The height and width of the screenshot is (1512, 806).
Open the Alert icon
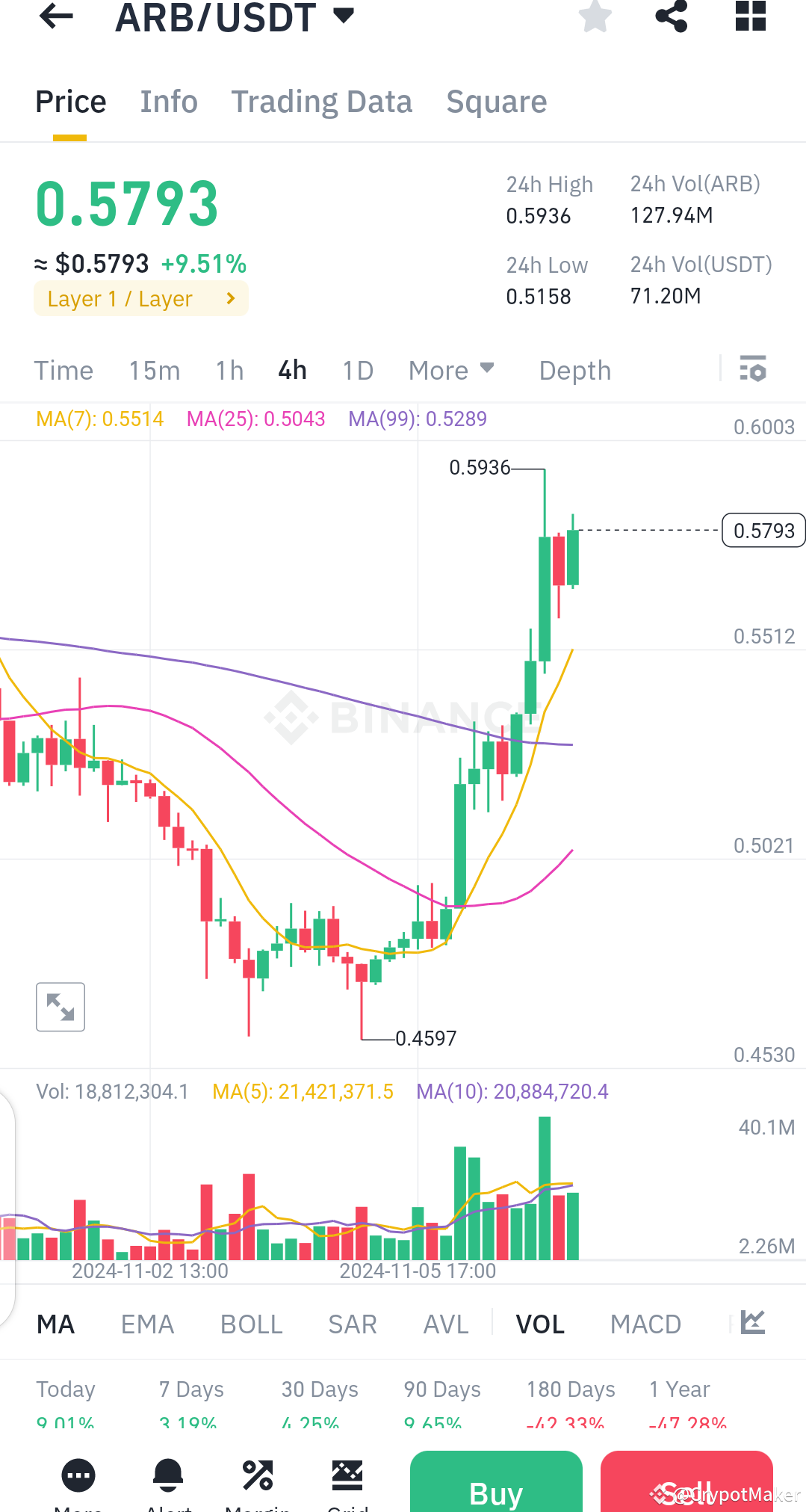pyautogui.click(x=168, y=1476)
